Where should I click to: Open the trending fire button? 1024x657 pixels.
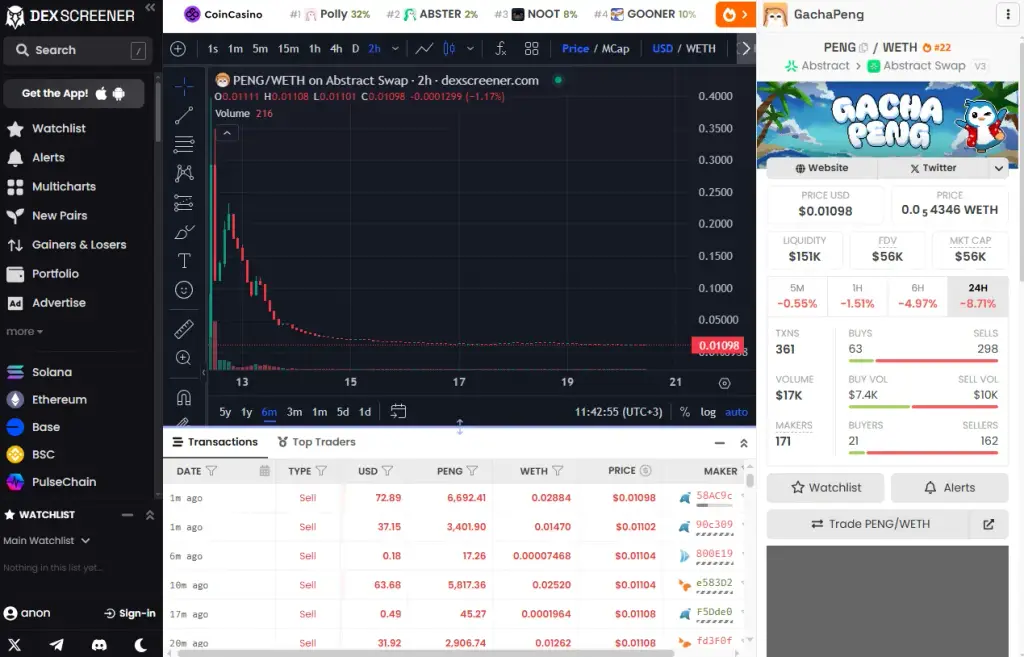[x=735, y=14]
